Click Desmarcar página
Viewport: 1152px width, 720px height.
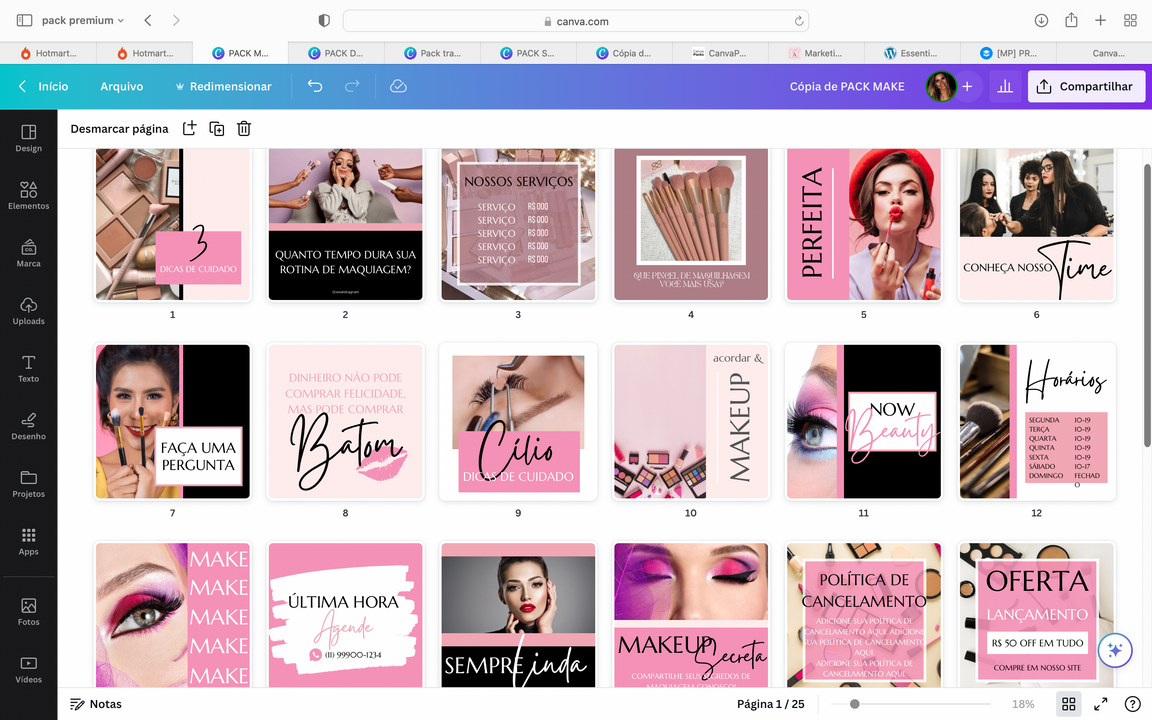119,128
